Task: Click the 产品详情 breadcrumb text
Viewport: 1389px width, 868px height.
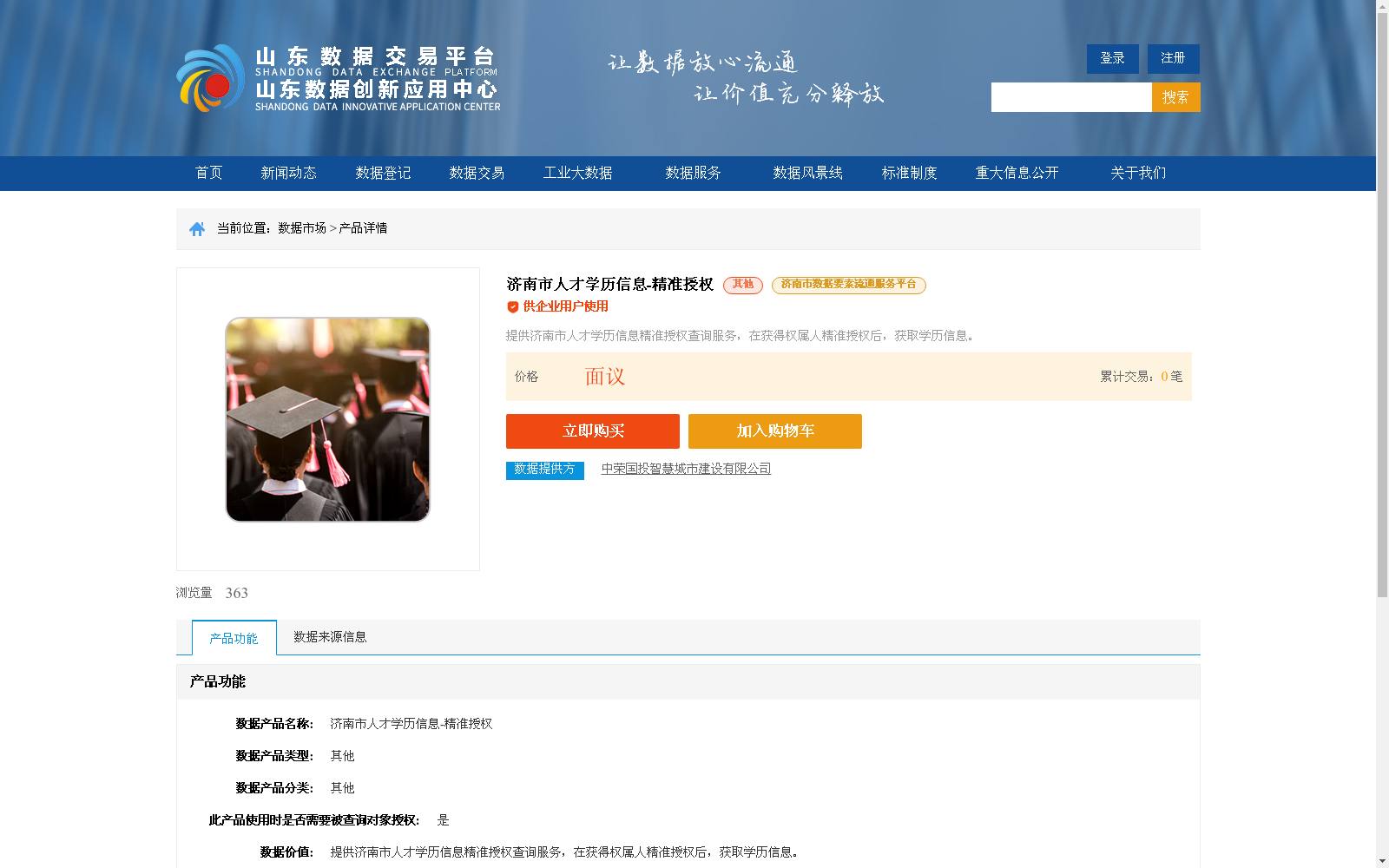Action: (x=363, y=228)
